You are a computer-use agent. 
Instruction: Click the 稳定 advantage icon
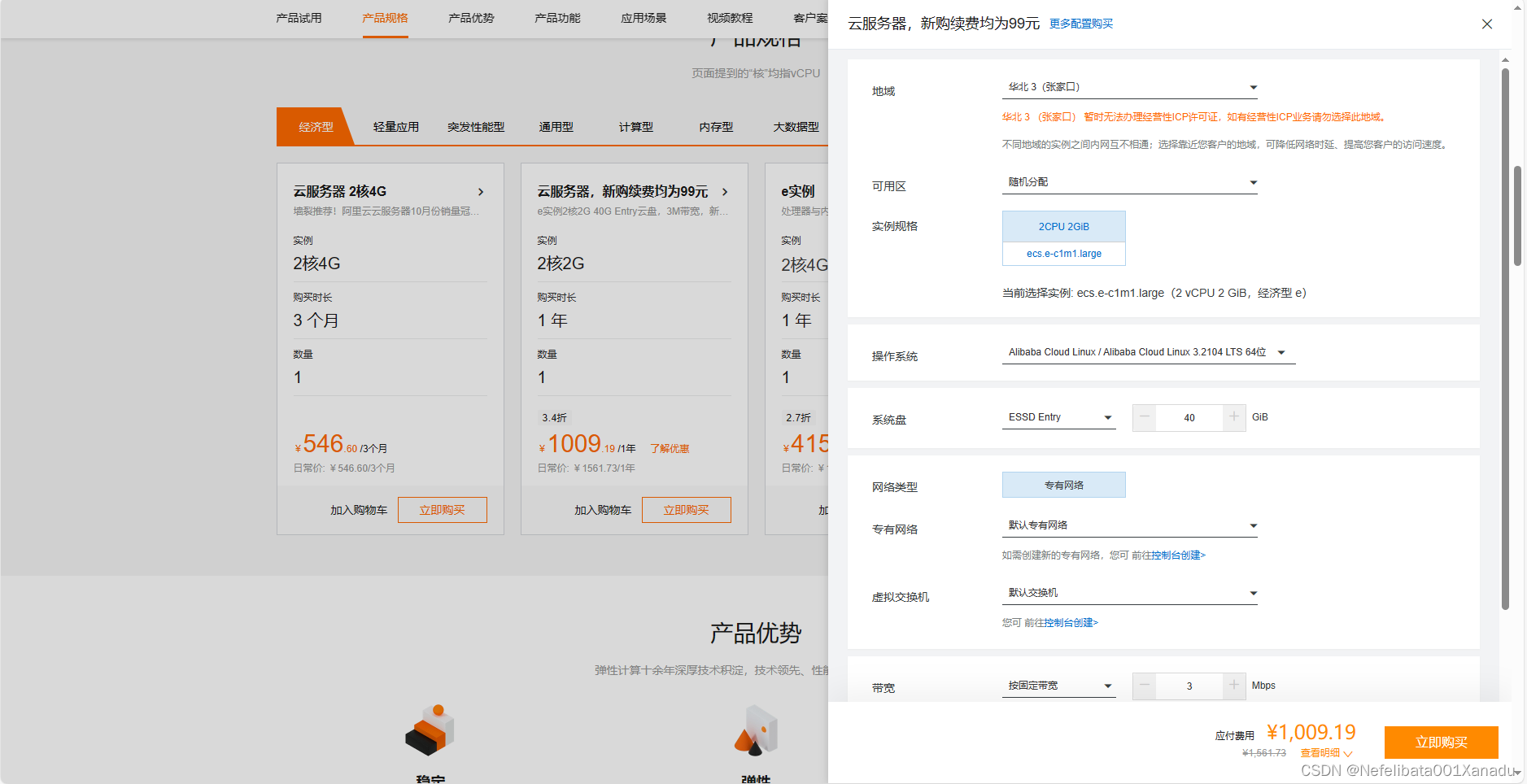click(x=430, y=730)
